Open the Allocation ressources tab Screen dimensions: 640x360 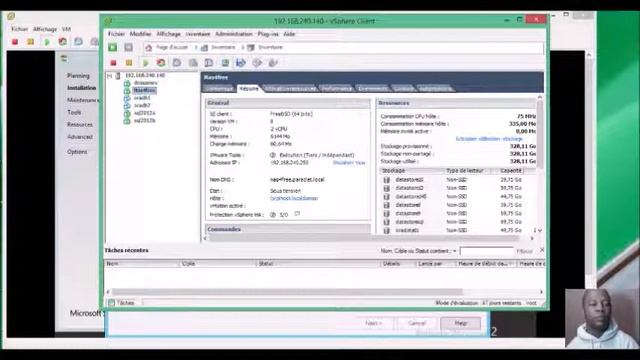pos(290,89)
